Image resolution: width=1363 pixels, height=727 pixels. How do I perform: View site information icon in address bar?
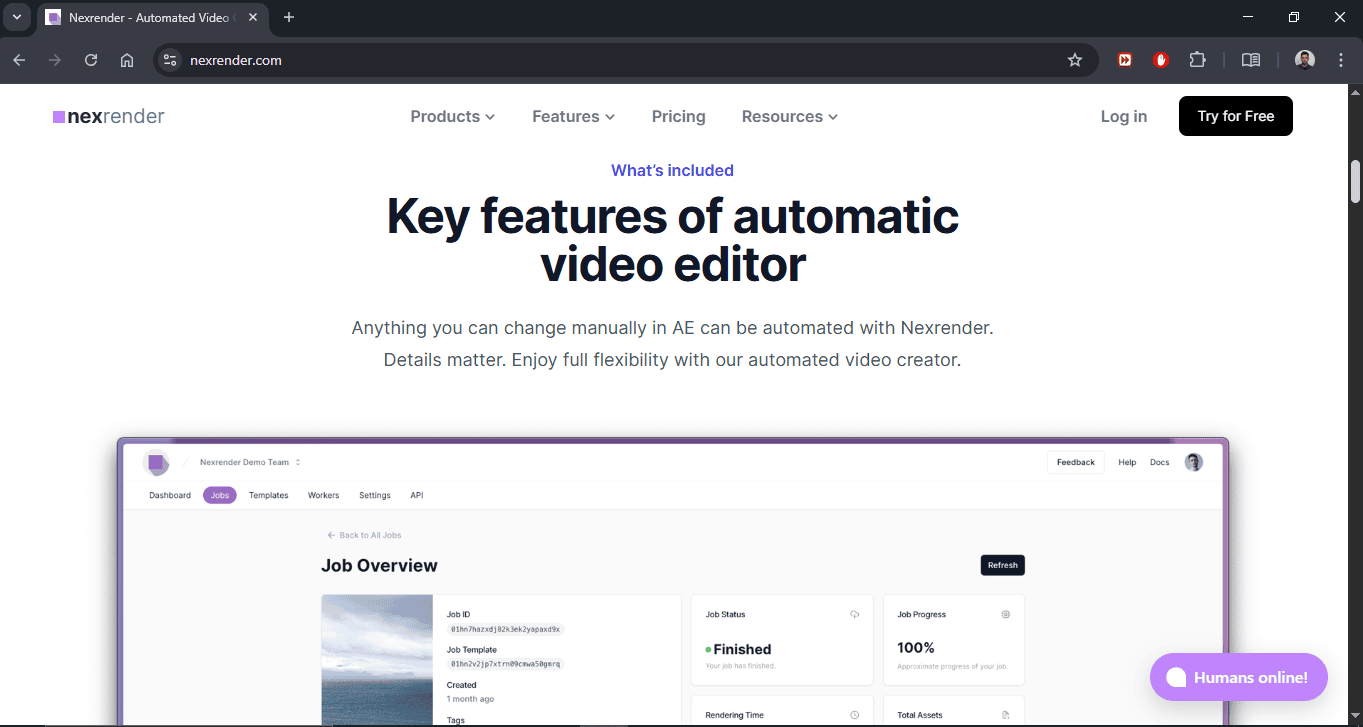(170, 60)
